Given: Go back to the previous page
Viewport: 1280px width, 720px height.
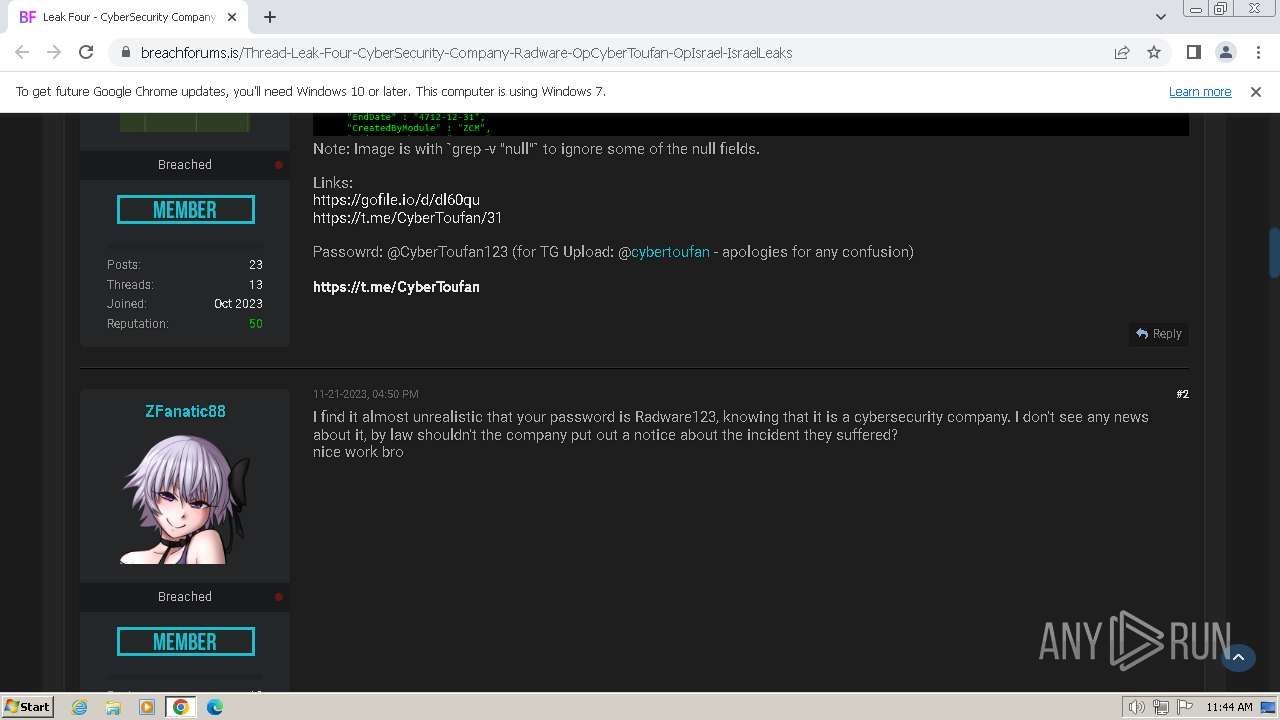Looking at the screenshot, I should coord(22,52).
